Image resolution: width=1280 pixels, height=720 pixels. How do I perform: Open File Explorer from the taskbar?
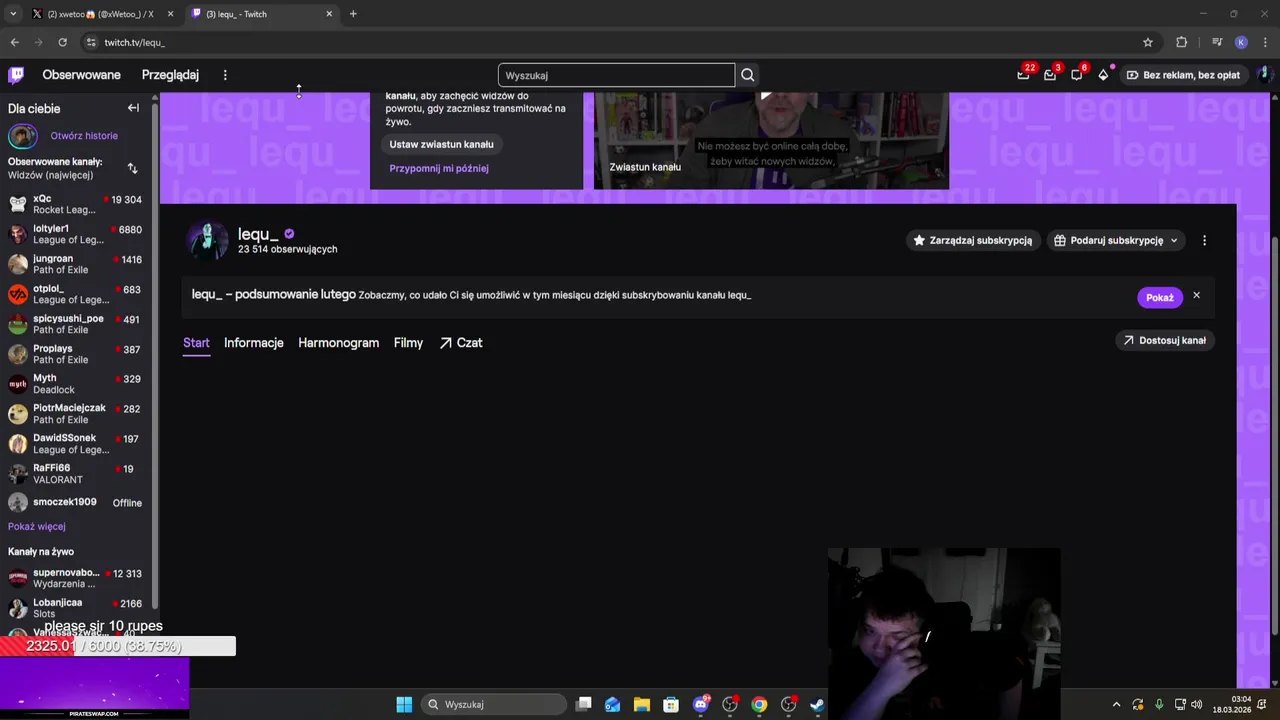tap(642, 704)
